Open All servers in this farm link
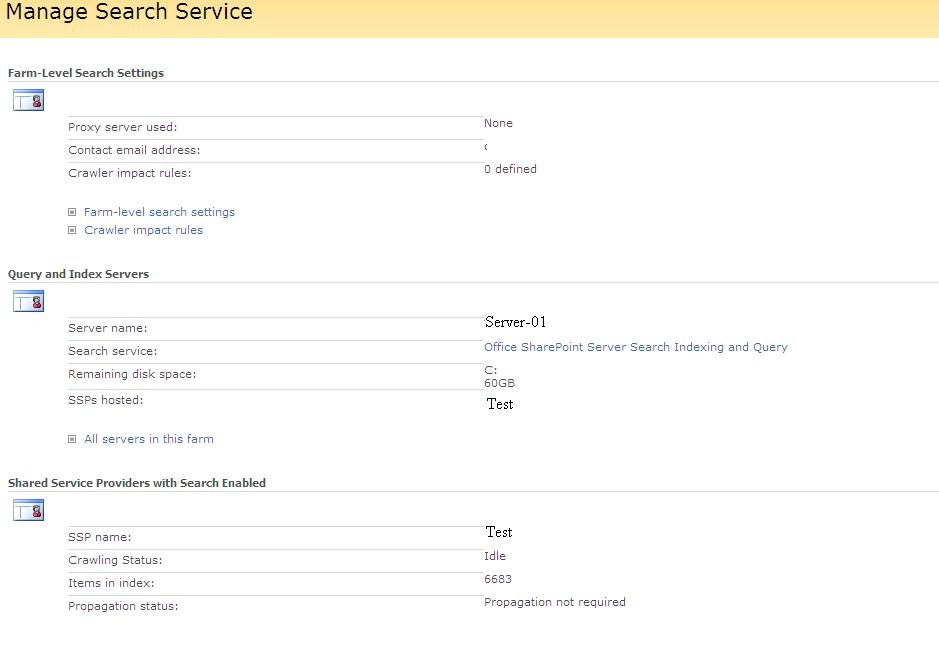Image resolution: width=939 pixels, height=652 pixels. 149,439
